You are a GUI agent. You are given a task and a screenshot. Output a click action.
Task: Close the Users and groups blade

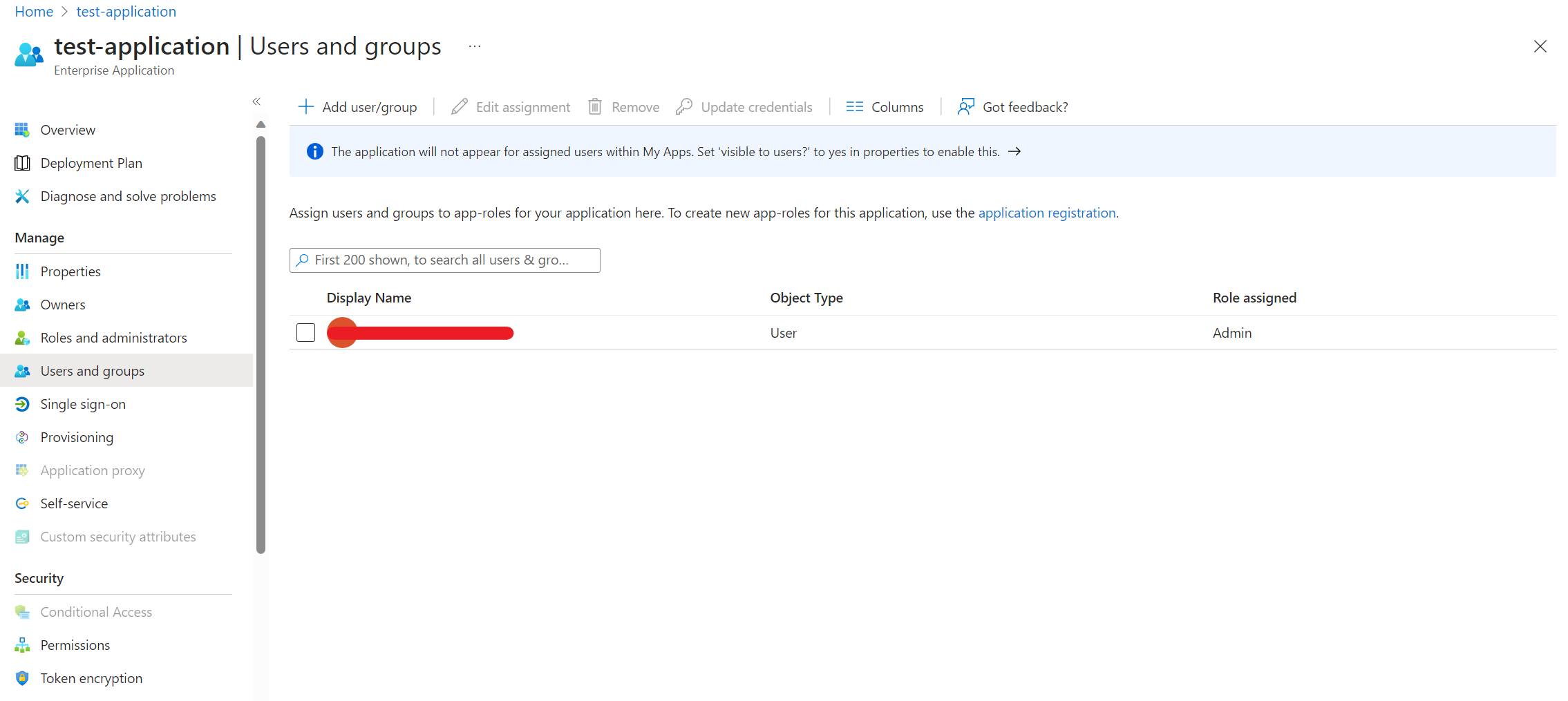click(x=1540, y=46)
